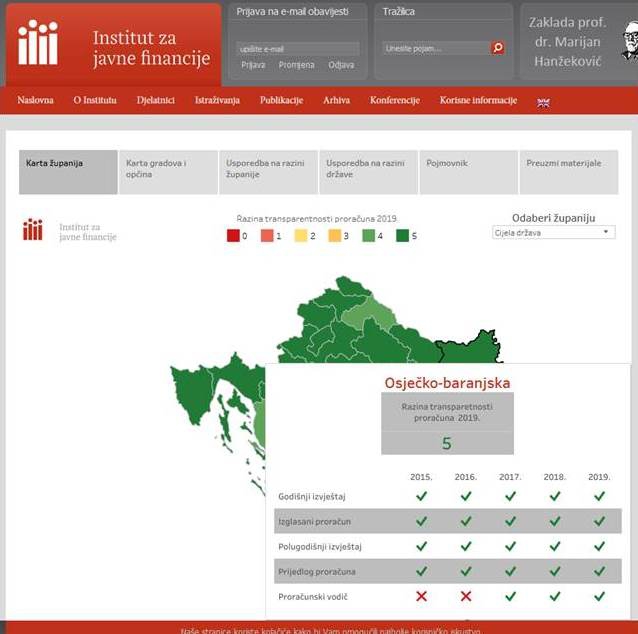Select the dark red level 0 legend swatch
638x634 pixels.
click(233, 236)
